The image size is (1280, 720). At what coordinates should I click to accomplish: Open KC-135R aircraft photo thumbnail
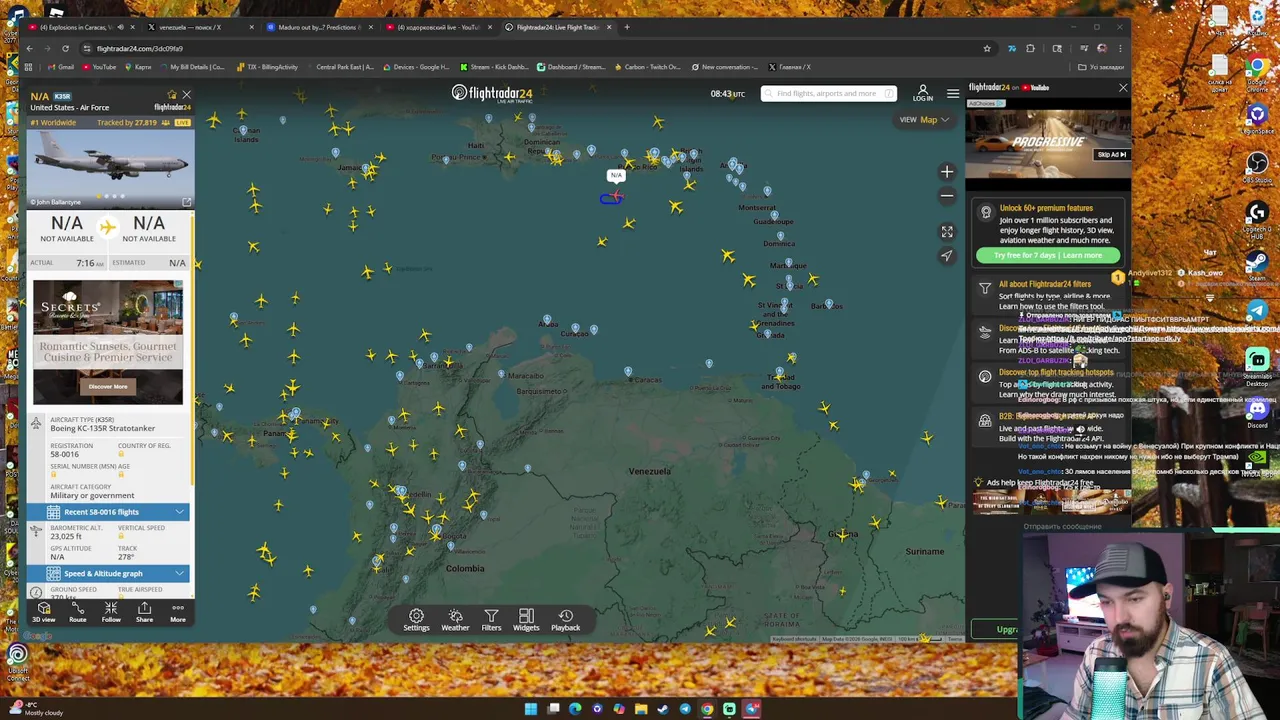point(110,167)
